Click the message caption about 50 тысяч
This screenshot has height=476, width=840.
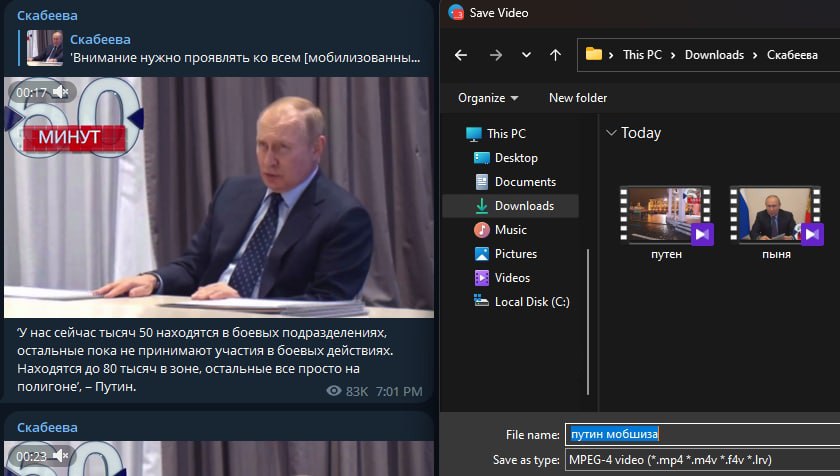[205, 359]
